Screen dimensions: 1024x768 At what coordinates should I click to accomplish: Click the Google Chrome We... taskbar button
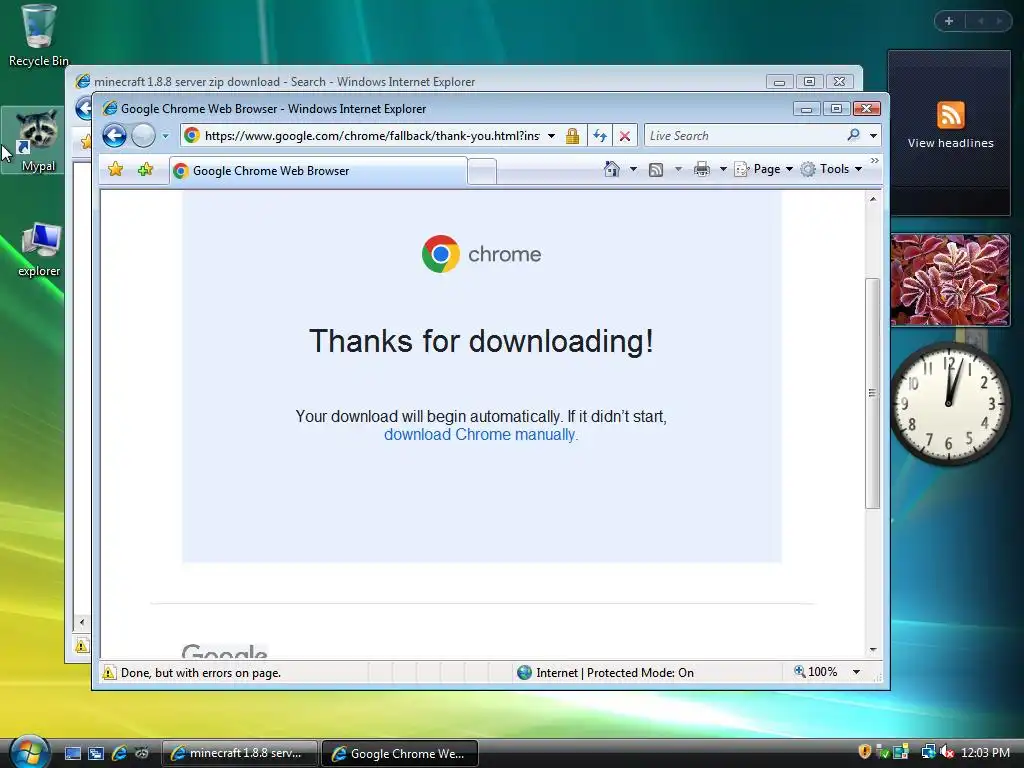(400, 754)
